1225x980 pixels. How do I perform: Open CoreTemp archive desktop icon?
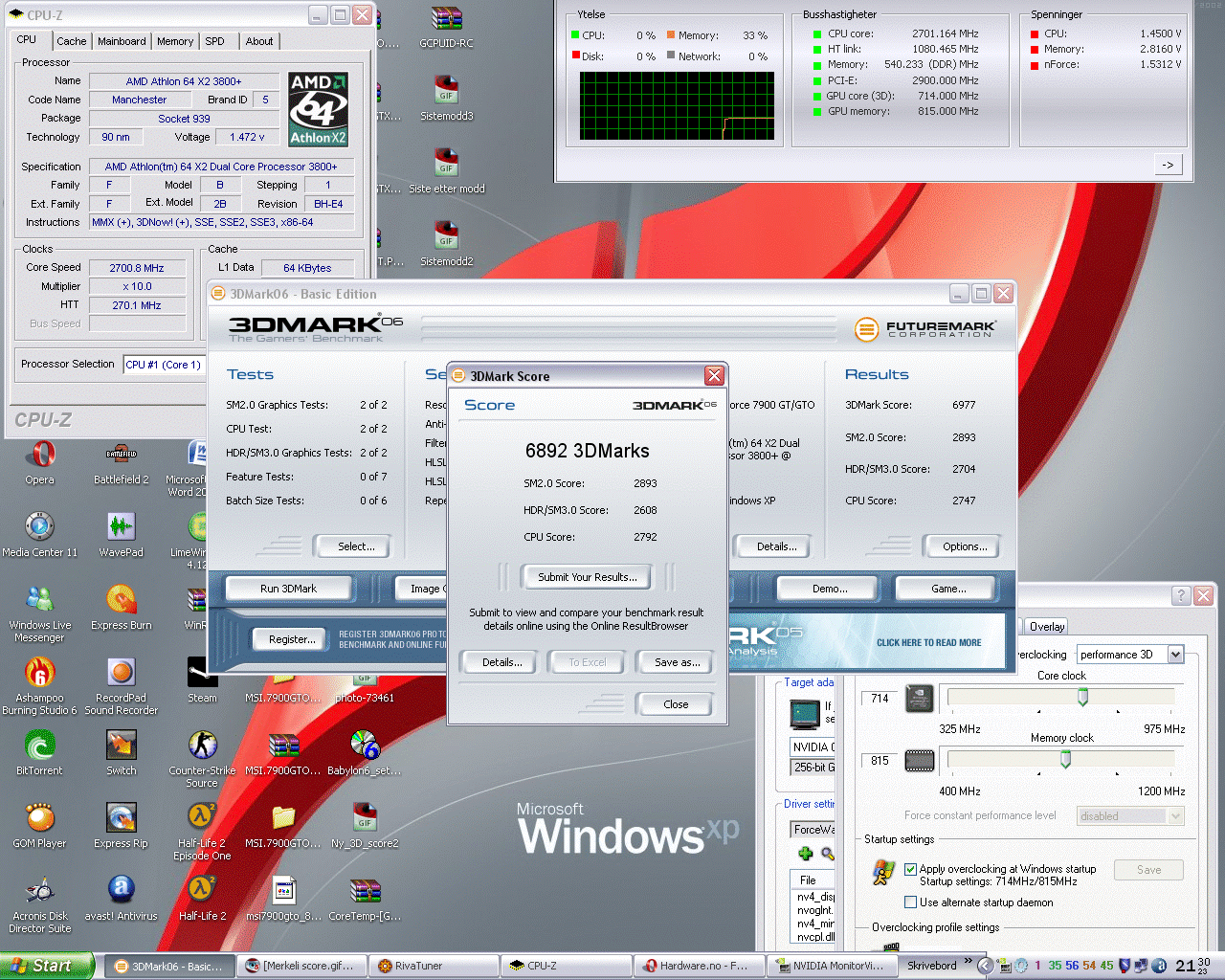[x=365, y=899]
